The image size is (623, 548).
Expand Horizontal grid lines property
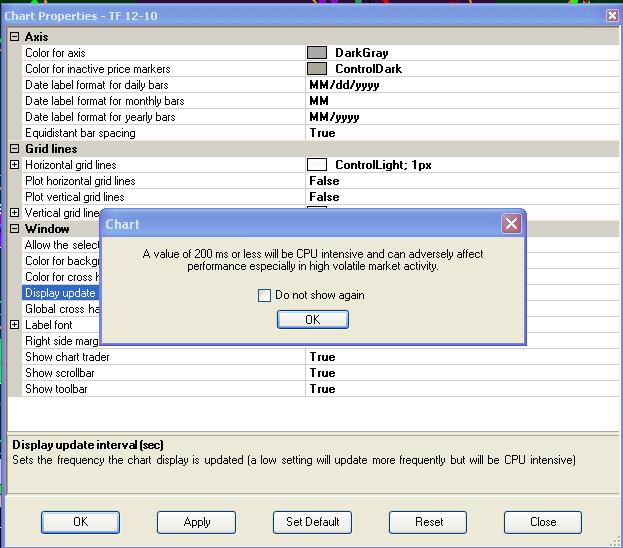[x=14, y=165]
